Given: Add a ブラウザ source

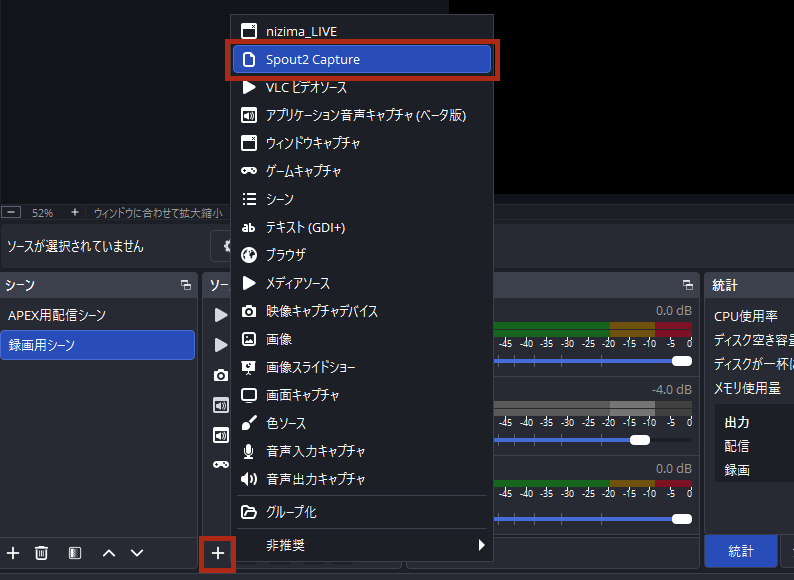Looking at the screenshot, I should pyautogui.click(x=362, y=255).
